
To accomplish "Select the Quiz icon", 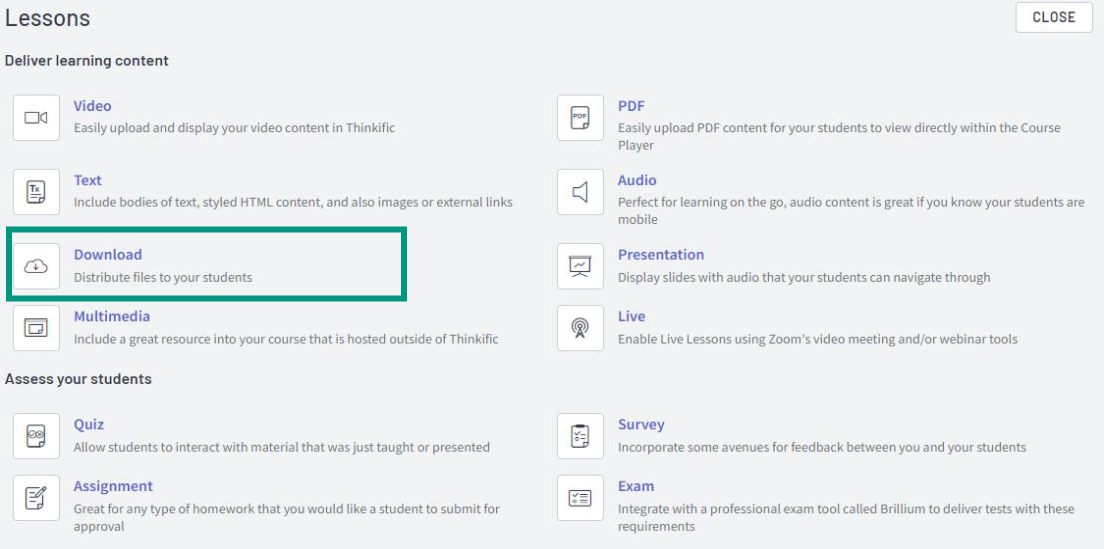I will click(36, 436).
